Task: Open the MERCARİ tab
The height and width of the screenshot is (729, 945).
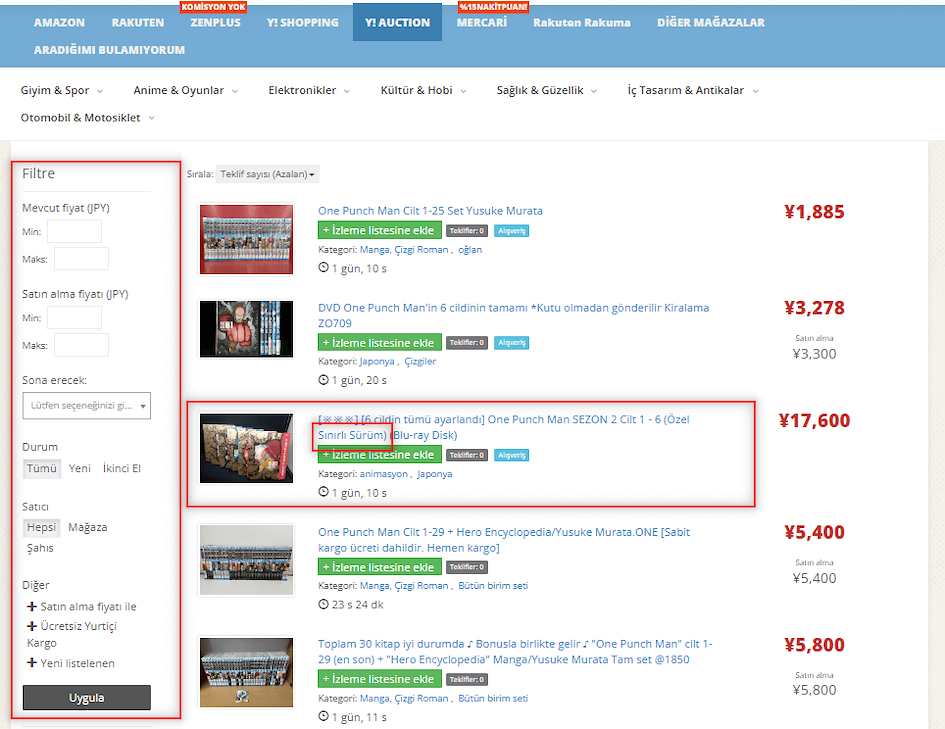Action: coord(482,23)
